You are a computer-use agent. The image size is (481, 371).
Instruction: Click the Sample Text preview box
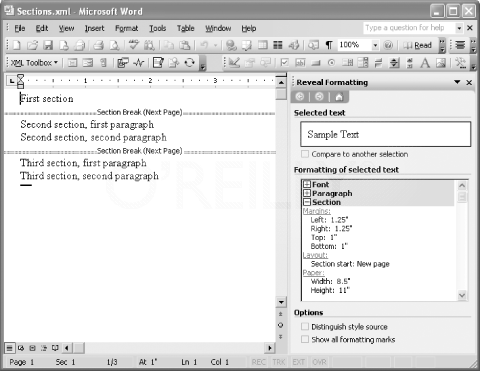tap(386, 134)
